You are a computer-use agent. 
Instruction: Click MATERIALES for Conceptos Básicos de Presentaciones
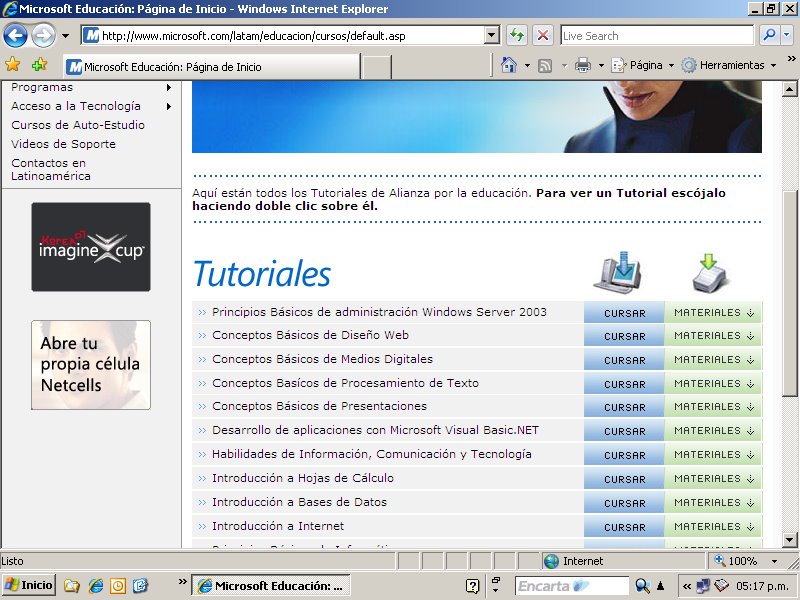[x=713, y=407]
